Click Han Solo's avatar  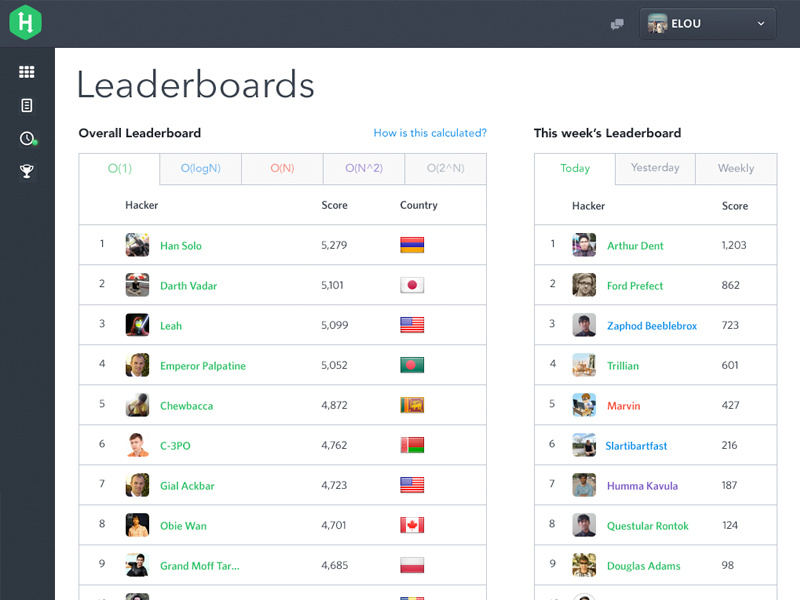pyautogui.click(x=137, y=245)
